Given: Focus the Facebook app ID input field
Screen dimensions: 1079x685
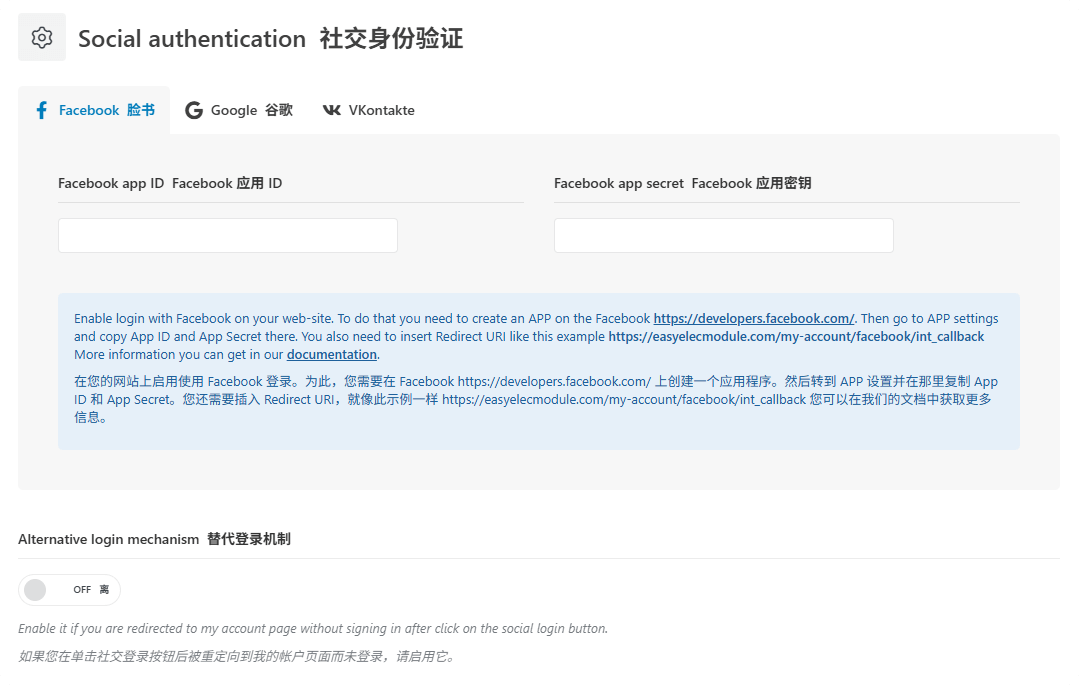Looking at the screenshot, I should point(228,235).
